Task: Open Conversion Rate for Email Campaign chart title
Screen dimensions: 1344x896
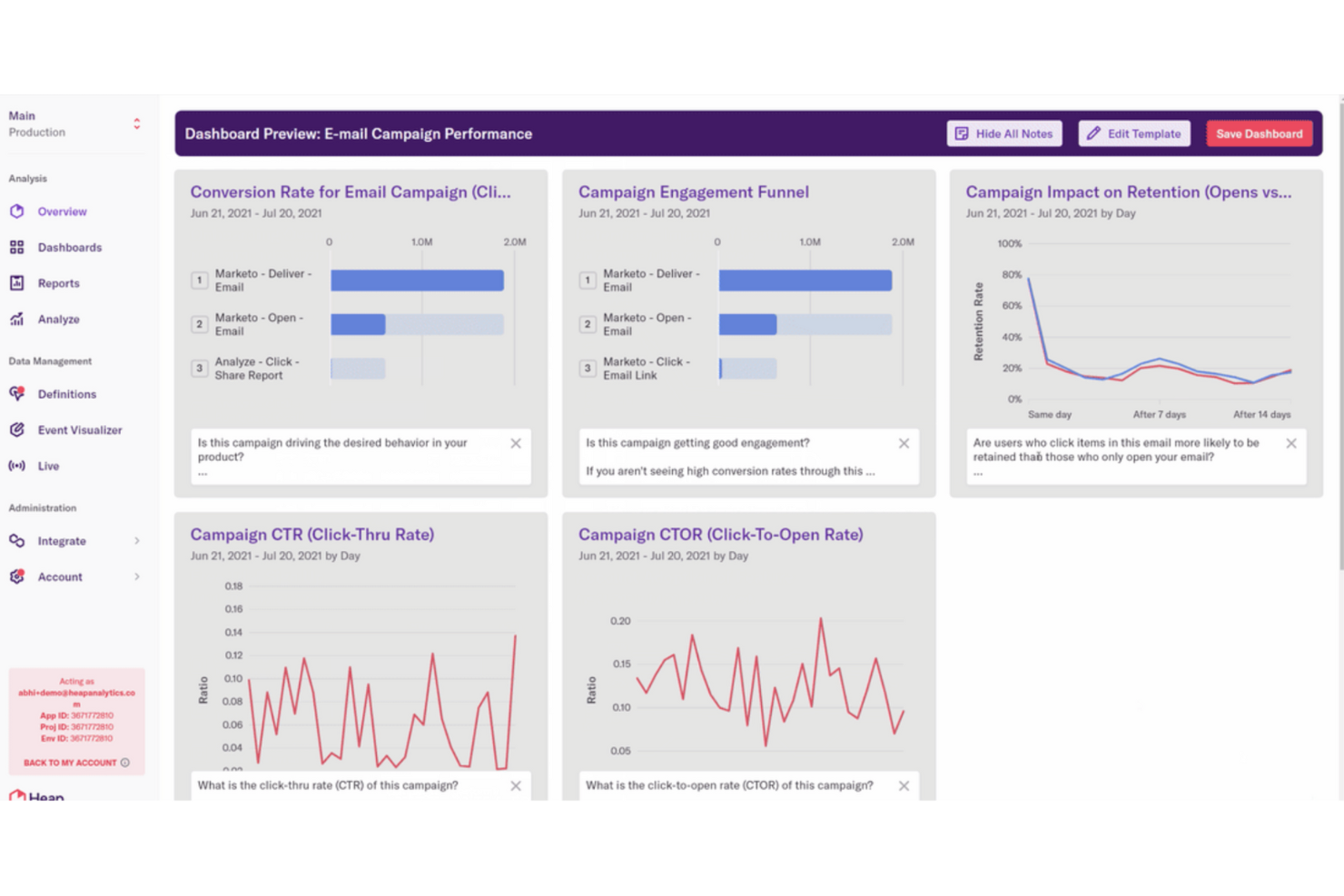Action: coord(351,192)
